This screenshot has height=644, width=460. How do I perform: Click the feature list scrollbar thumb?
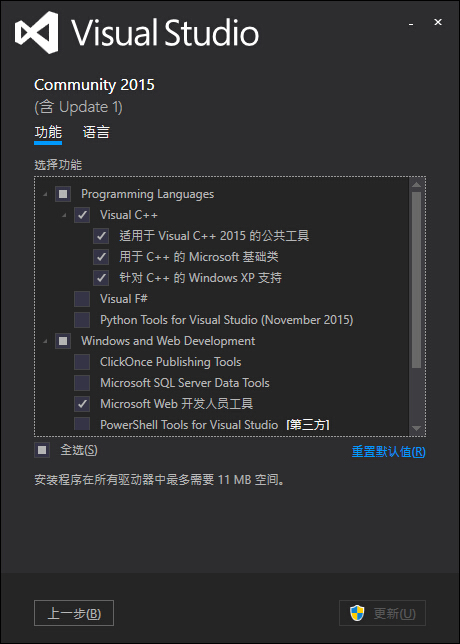416,280
